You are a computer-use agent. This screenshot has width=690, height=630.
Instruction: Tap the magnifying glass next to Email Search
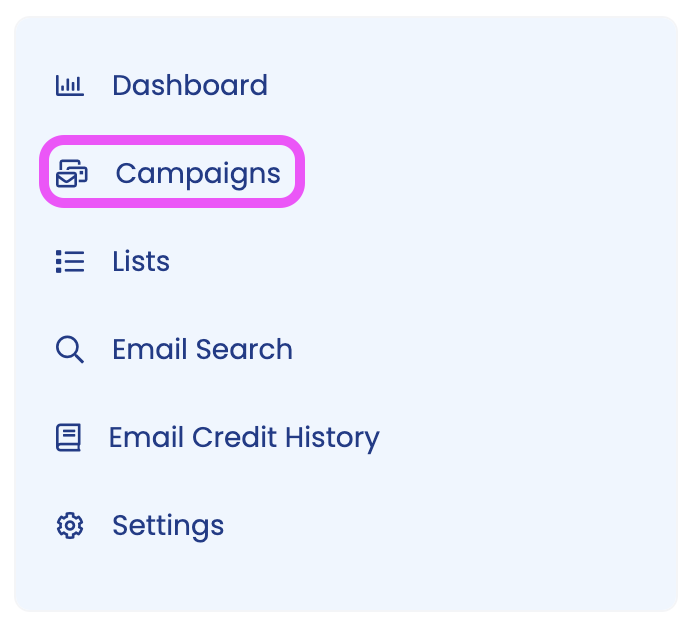click(x=69, y=350)
